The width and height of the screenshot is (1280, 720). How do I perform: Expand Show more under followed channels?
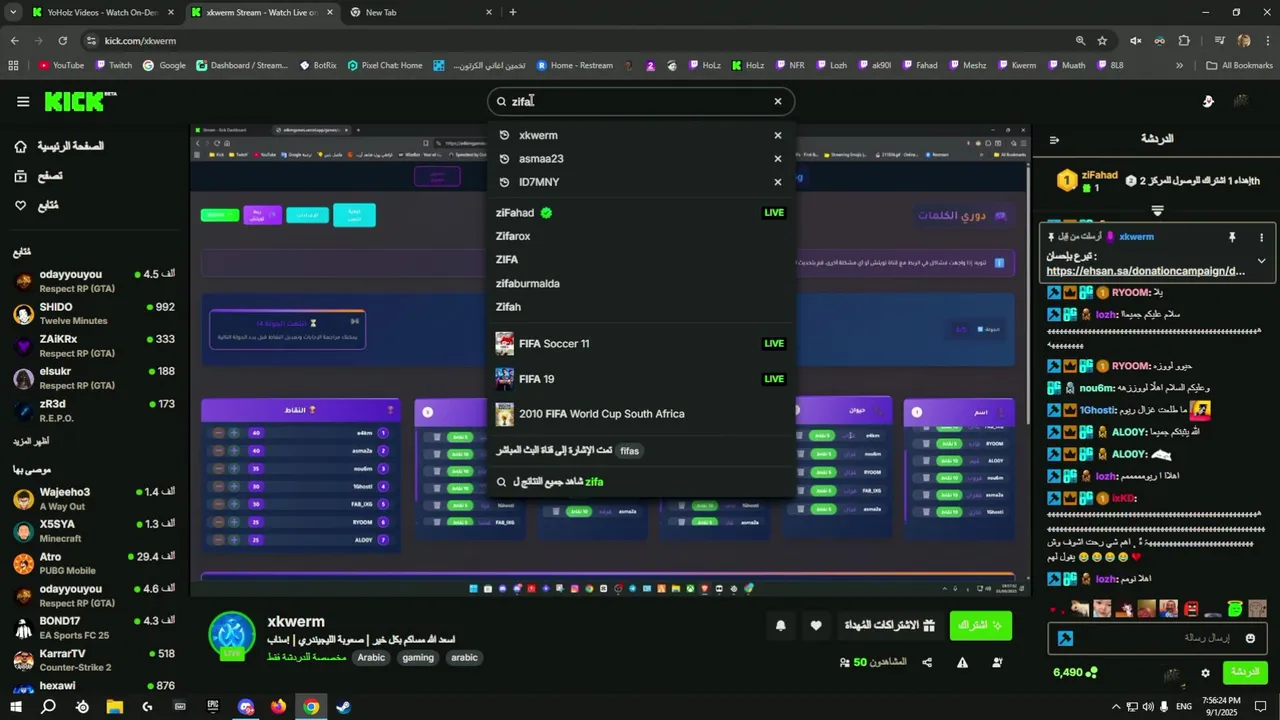click(x=31, y=441)
